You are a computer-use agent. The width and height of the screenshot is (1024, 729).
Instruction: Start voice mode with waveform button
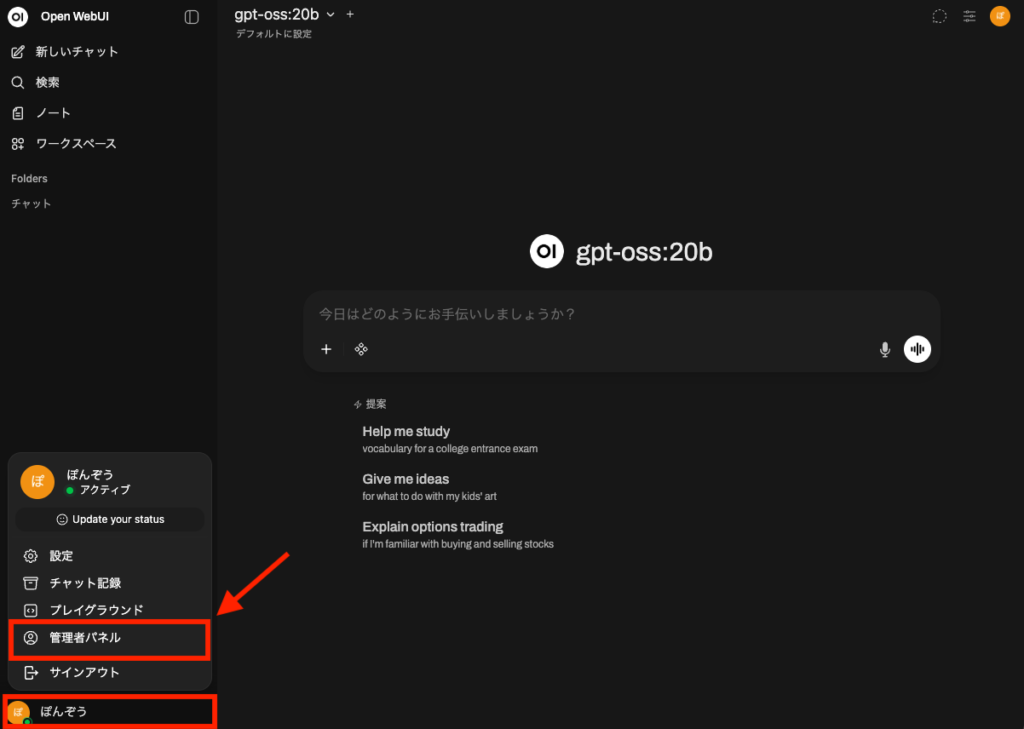click(x=917, y=349)
